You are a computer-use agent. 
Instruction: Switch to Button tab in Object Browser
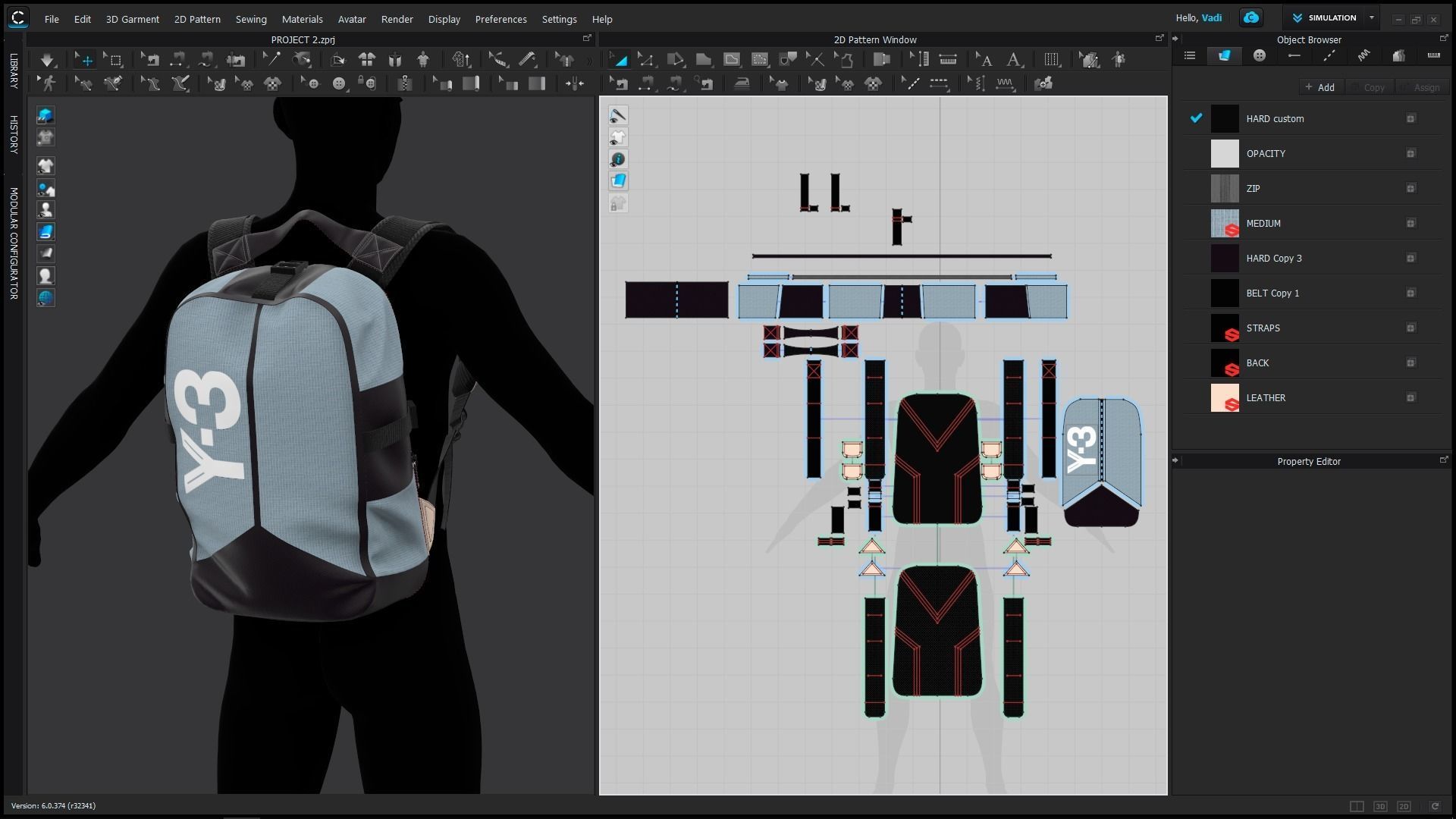pos(1260,55)
